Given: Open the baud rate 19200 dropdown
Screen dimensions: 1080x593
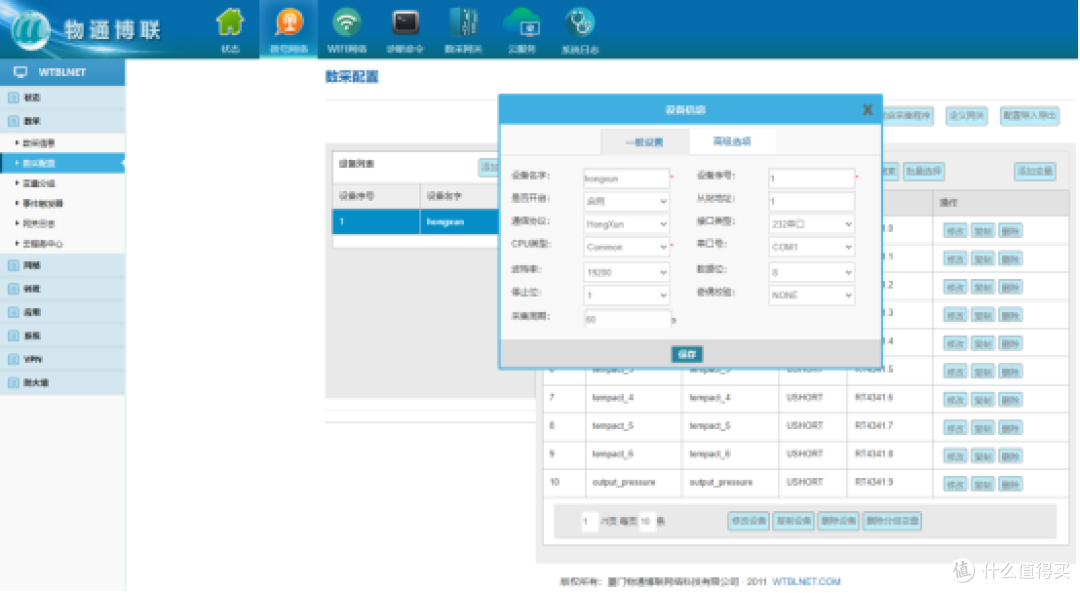Looking at the screenshot, I should [x=626, y=272].
